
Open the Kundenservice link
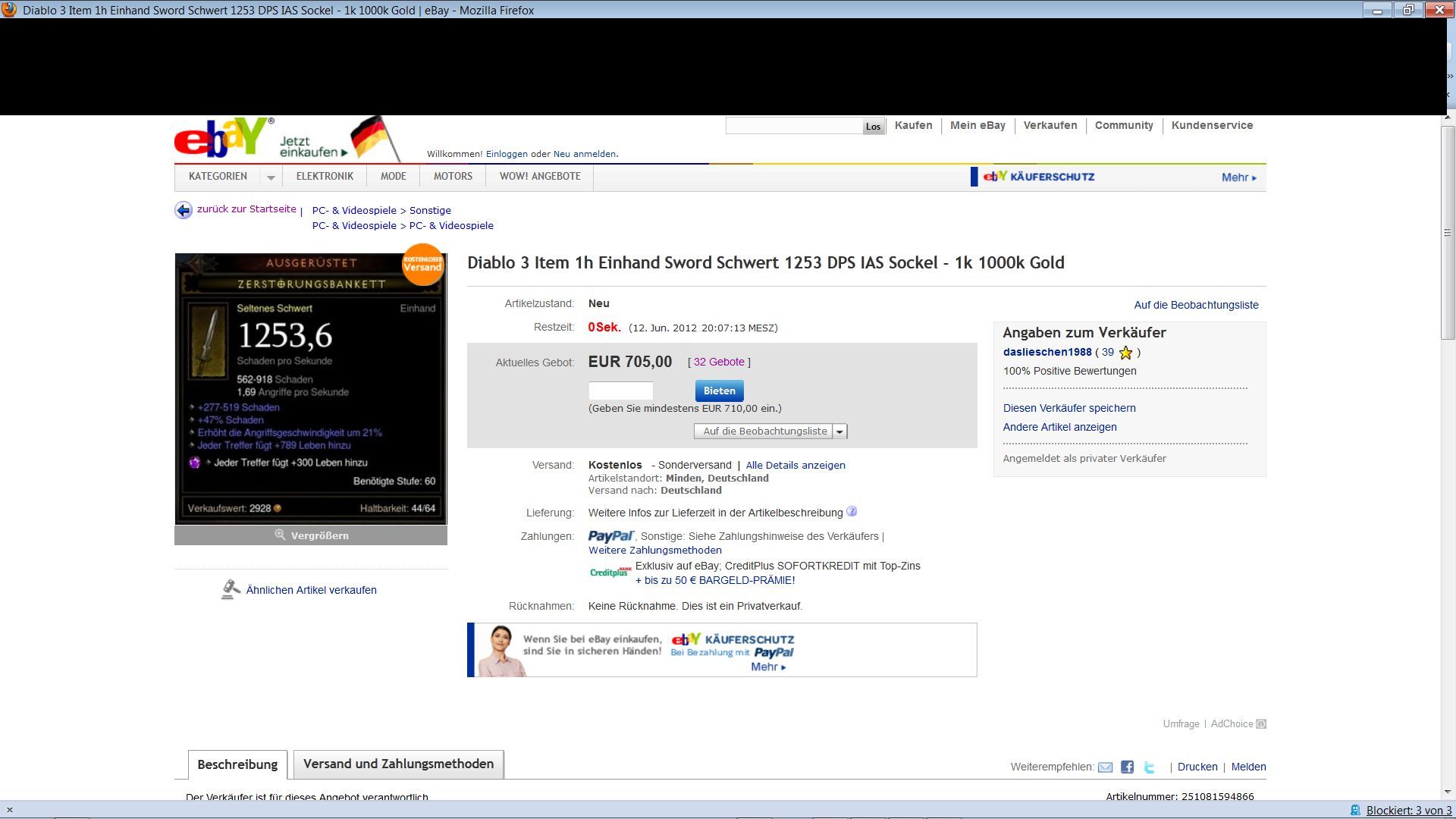click(x=1212, y=126)
